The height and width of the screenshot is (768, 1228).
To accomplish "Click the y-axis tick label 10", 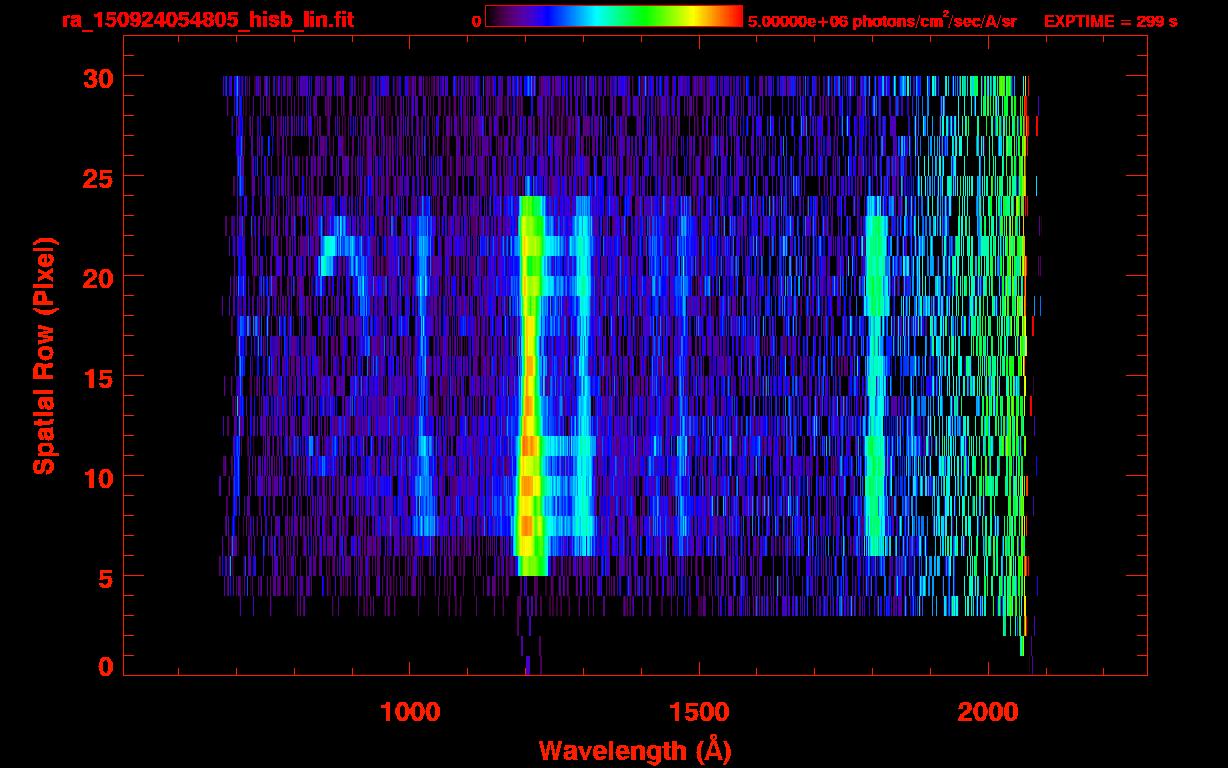I will (x=98, y=476).
